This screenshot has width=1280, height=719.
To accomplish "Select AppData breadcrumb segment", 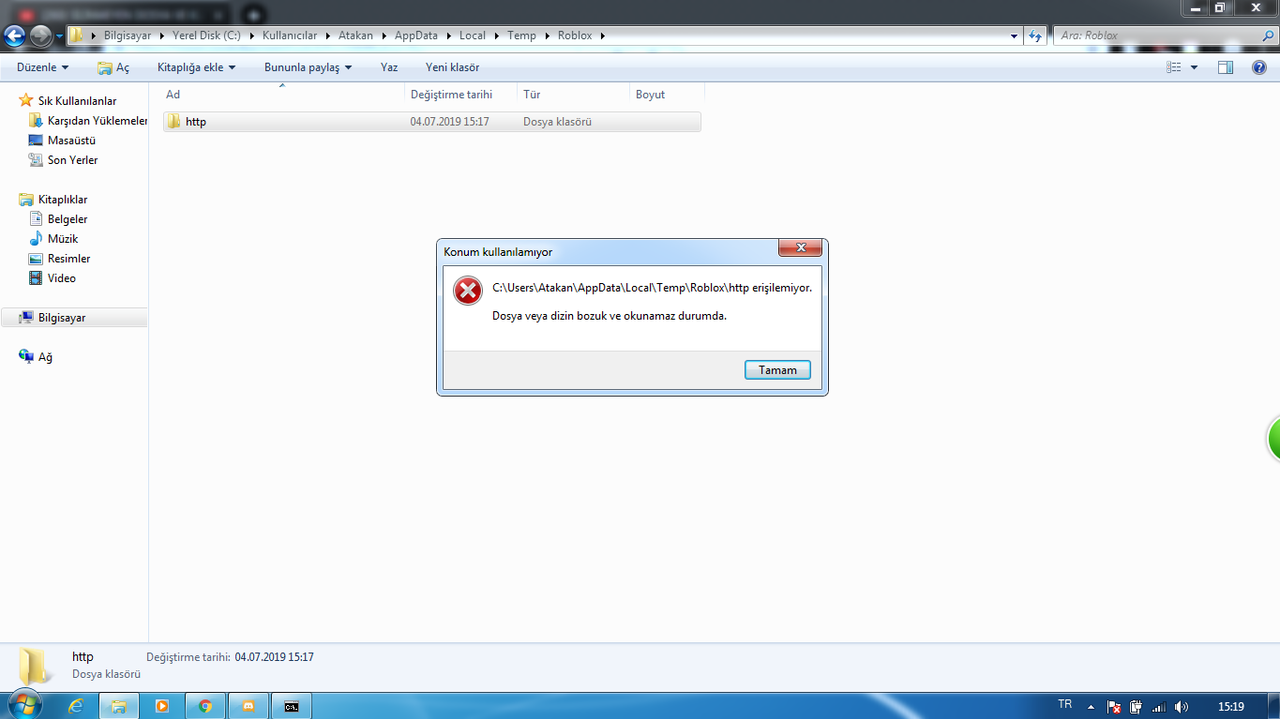I will tap(416, 36).
